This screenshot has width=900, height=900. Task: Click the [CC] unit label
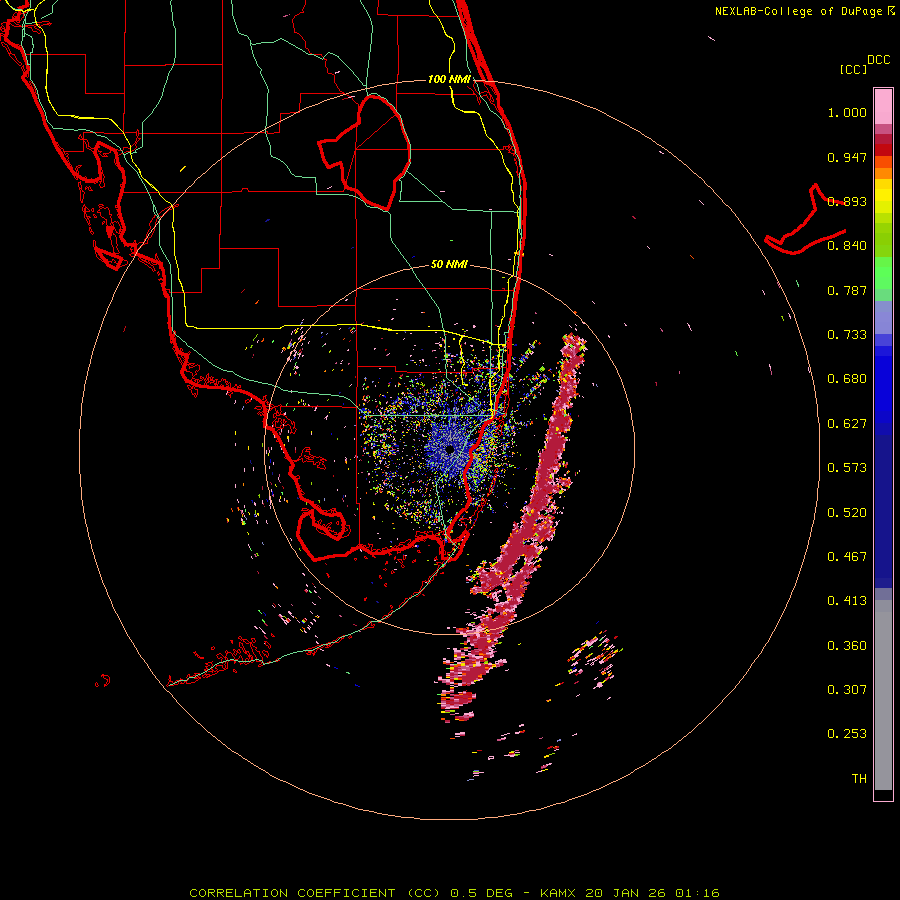point(853,69)
